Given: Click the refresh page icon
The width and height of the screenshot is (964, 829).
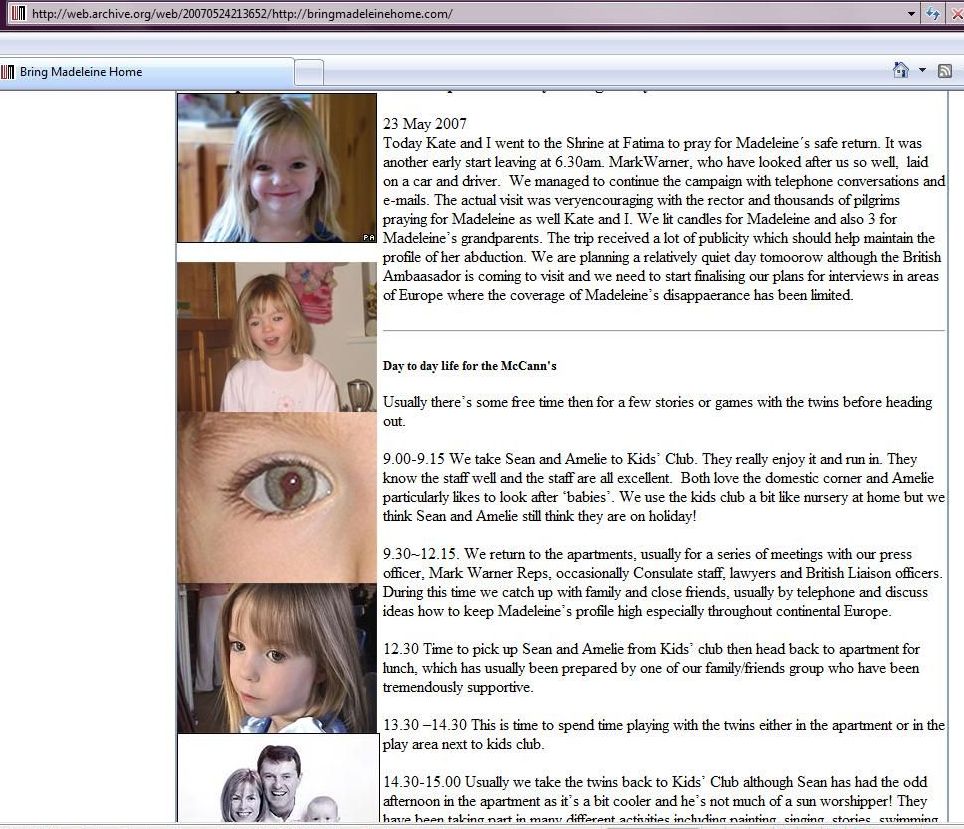Looking at the screenshot, I should coord(933,14).
